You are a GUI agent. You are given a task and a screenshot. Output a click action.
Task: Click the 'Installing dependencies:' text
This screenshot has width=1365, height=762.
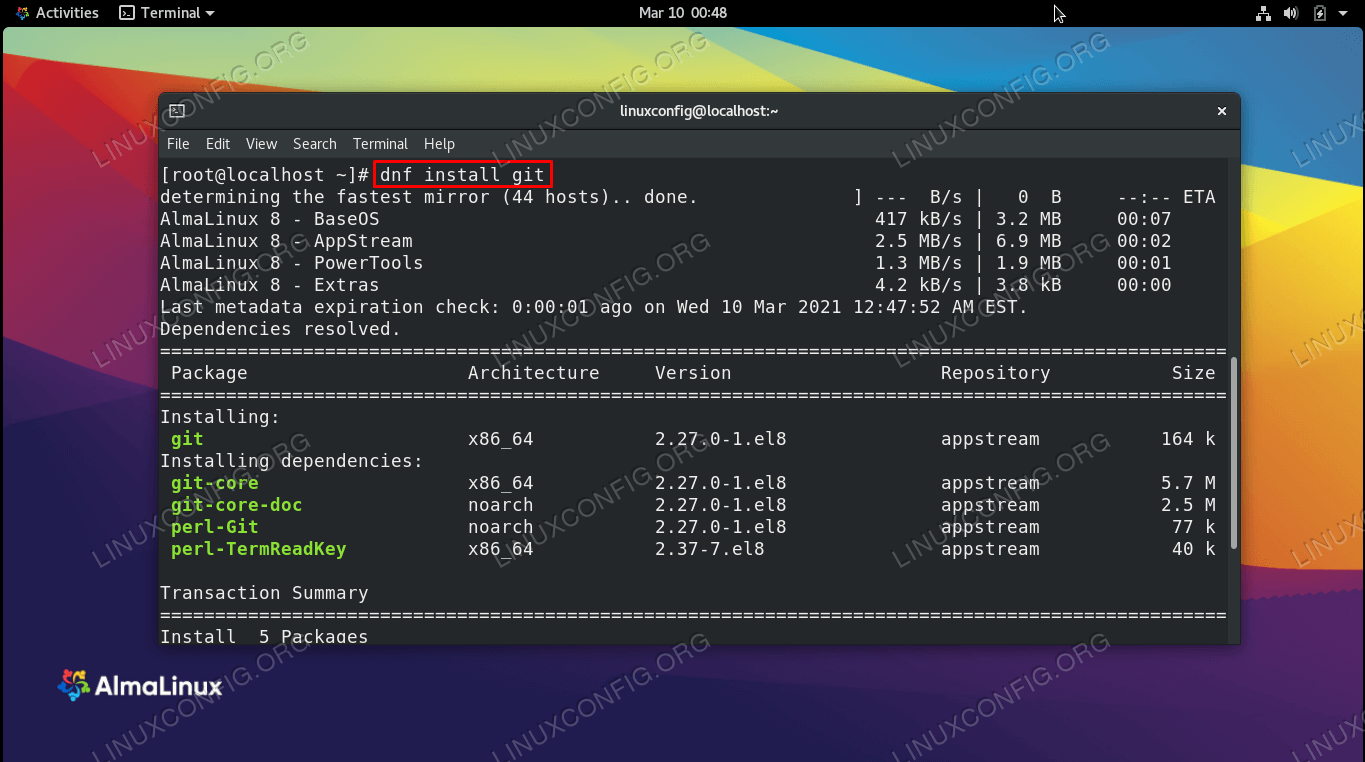[x=292, y=461]
